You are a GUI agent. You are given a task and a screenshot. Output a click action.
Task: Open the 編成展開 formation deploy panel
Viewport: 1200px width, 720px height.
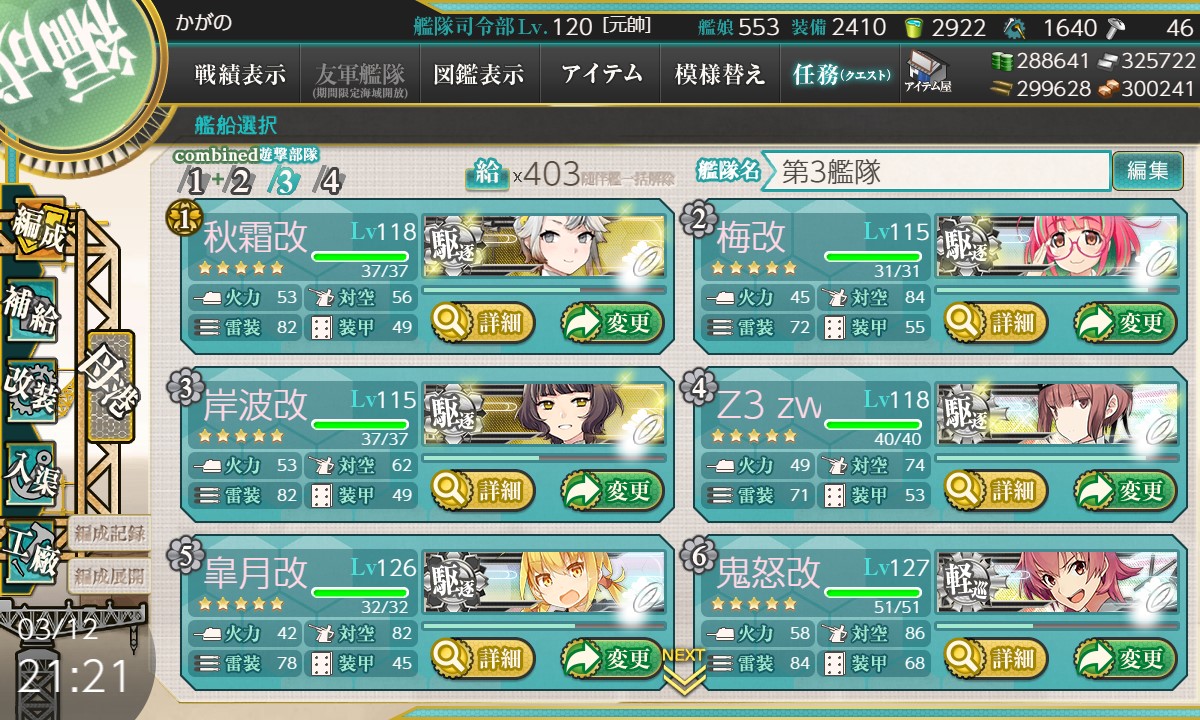pyautogui.click(x=110, y=576)
